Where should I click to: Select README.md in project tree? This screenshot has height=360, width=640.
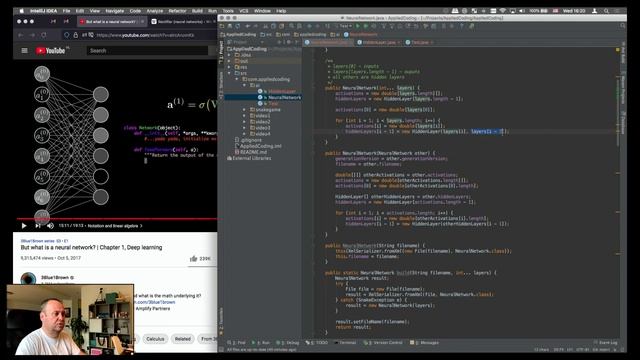click(x=251, y=152)
